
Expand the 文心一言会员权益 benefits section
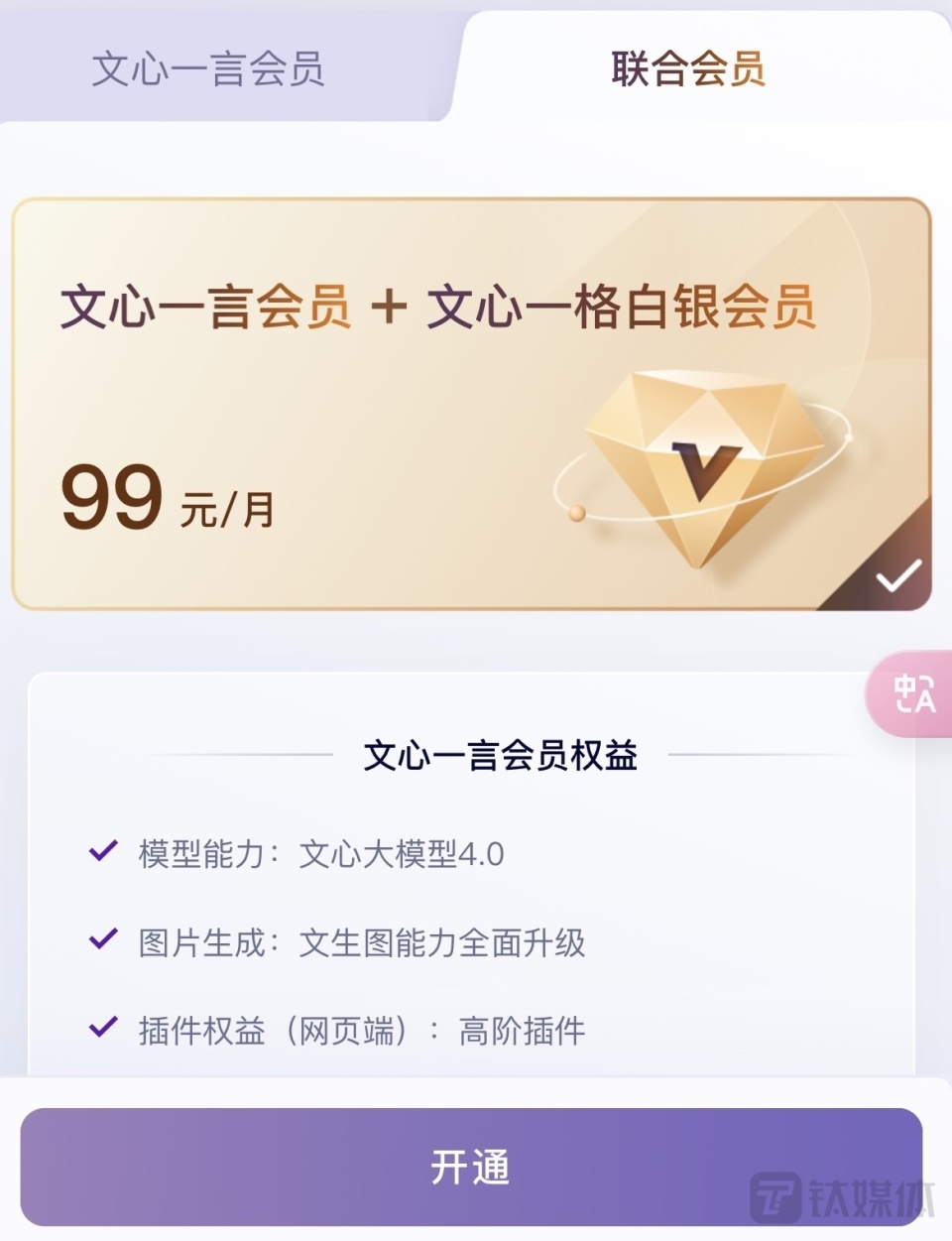coord(502,756)
